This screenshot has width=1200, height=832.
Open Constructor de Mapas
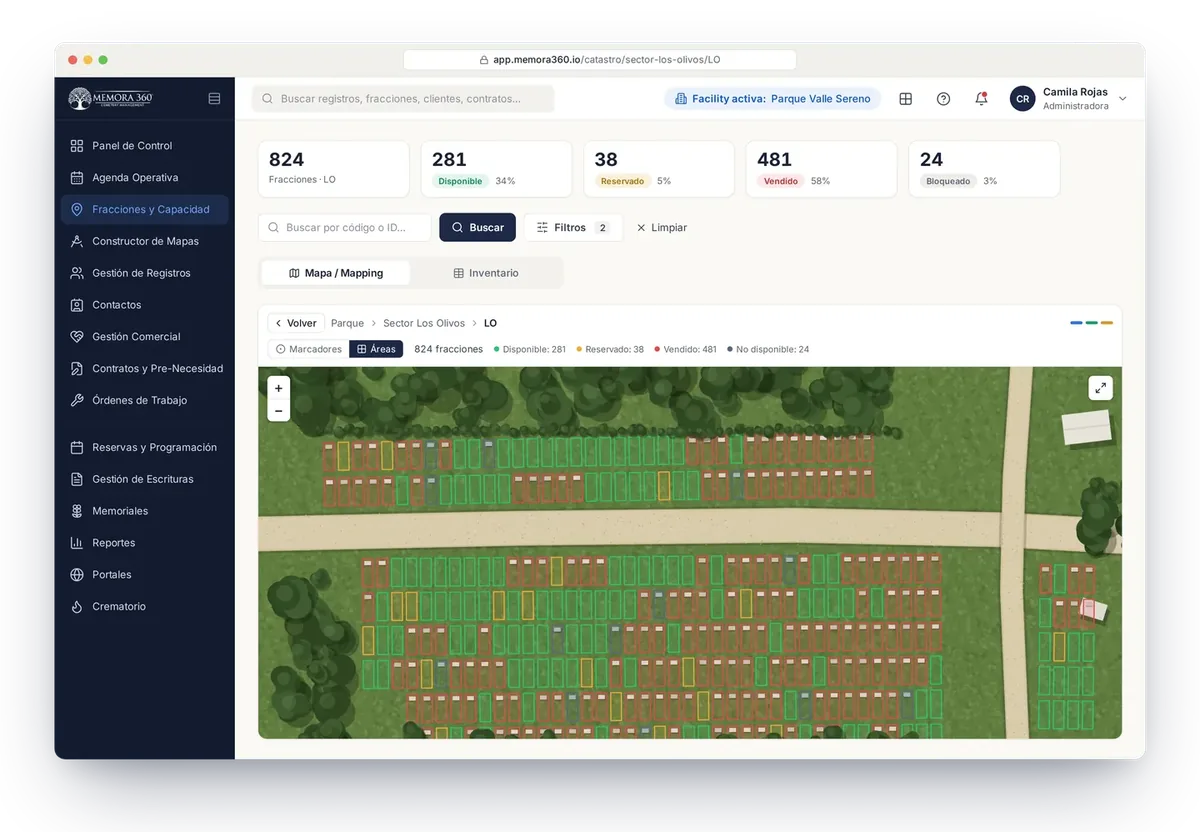[145, 241]
